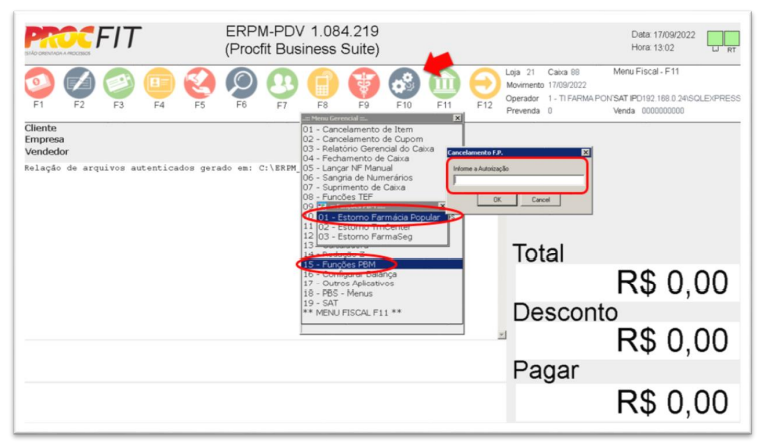Screen dimensions: 765x447
Task: Choose 16 - Configurar Balança
Action: pos(350,274)
